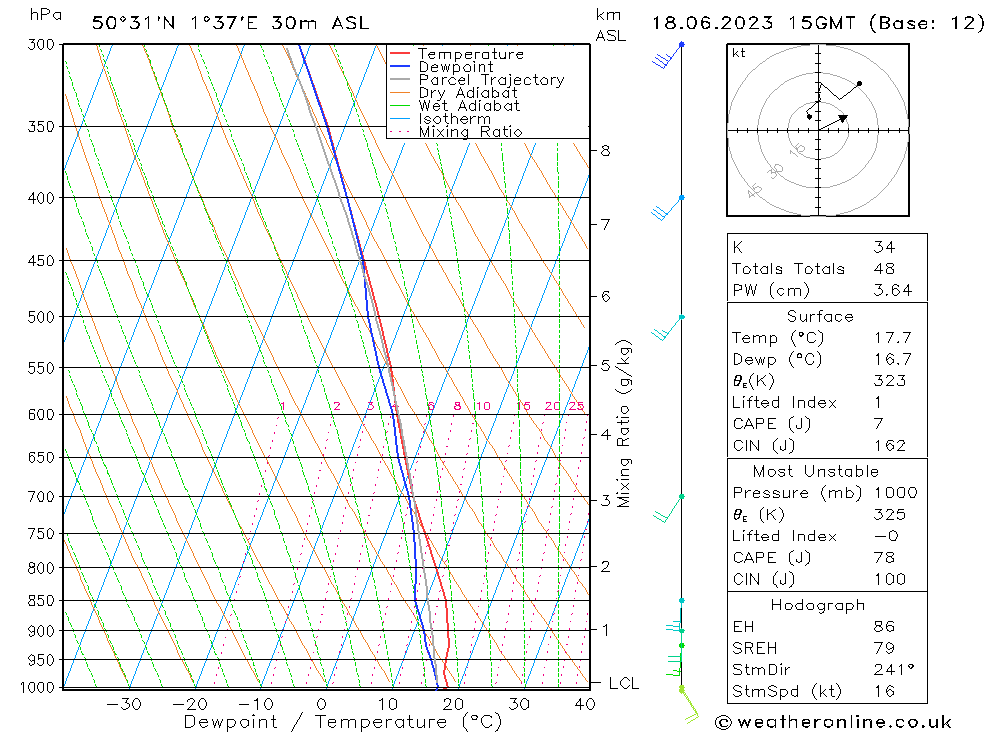Click the wind barb at 700 hPa
This screenshot has height=733, width=1000.
pyautogui.click(x=668, y=508)
